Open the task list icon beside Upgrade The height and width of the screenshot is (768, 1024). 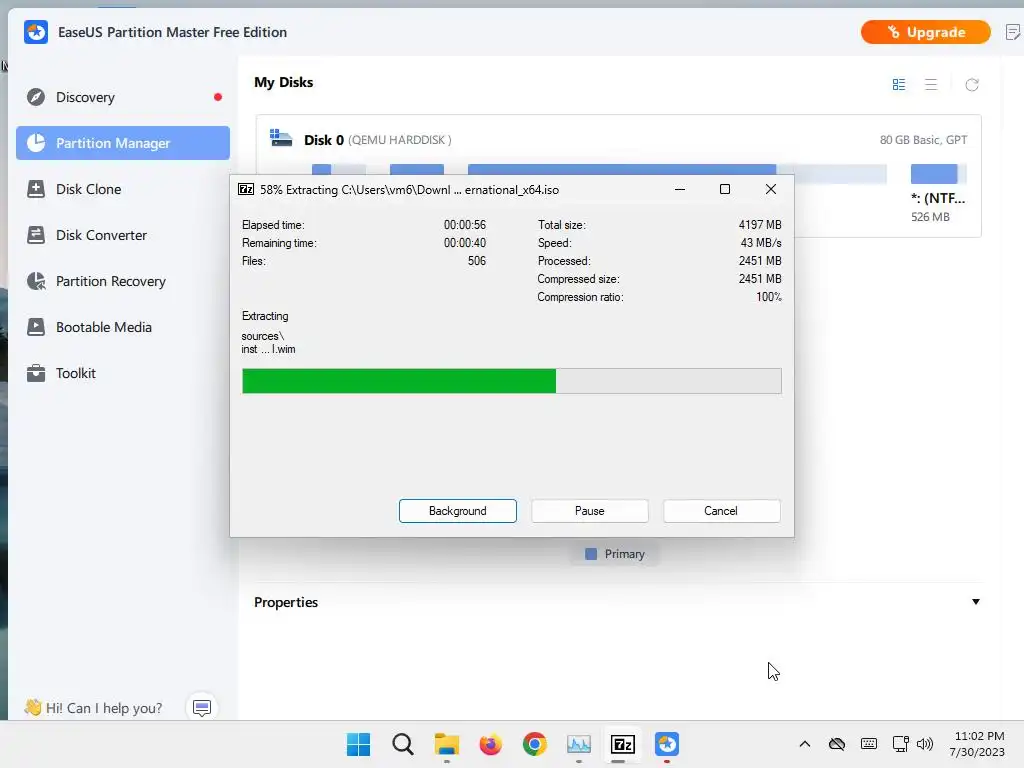(1012, 32)
